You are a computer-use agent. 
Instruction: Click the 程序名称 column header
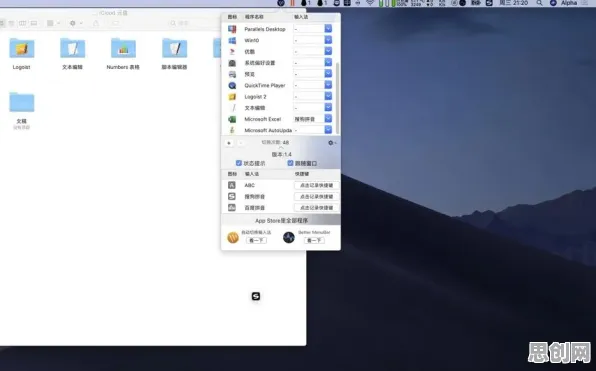[x=254, y=17]
